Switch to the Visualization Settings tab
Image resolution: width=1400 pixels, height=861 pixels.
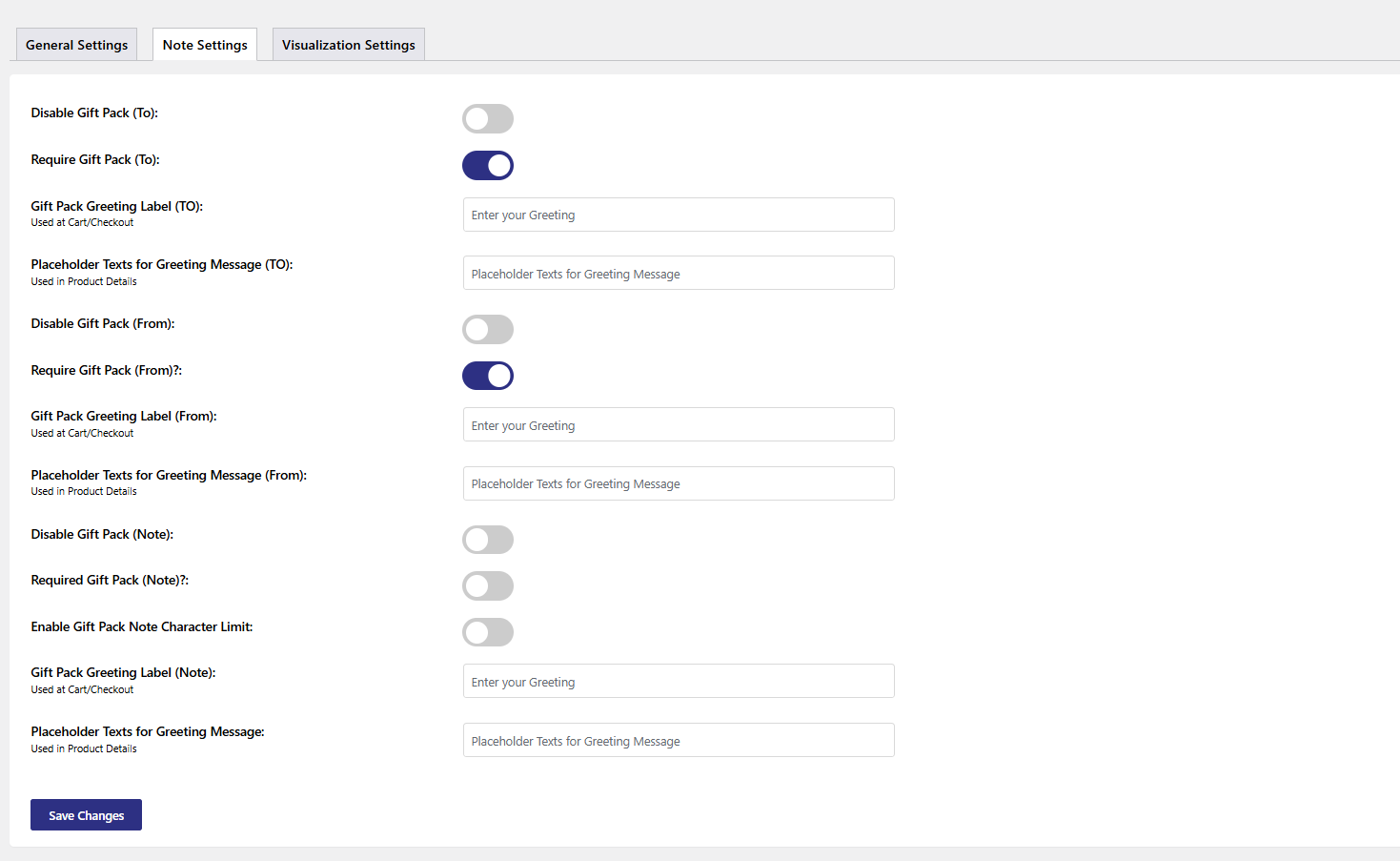[348, 45]
